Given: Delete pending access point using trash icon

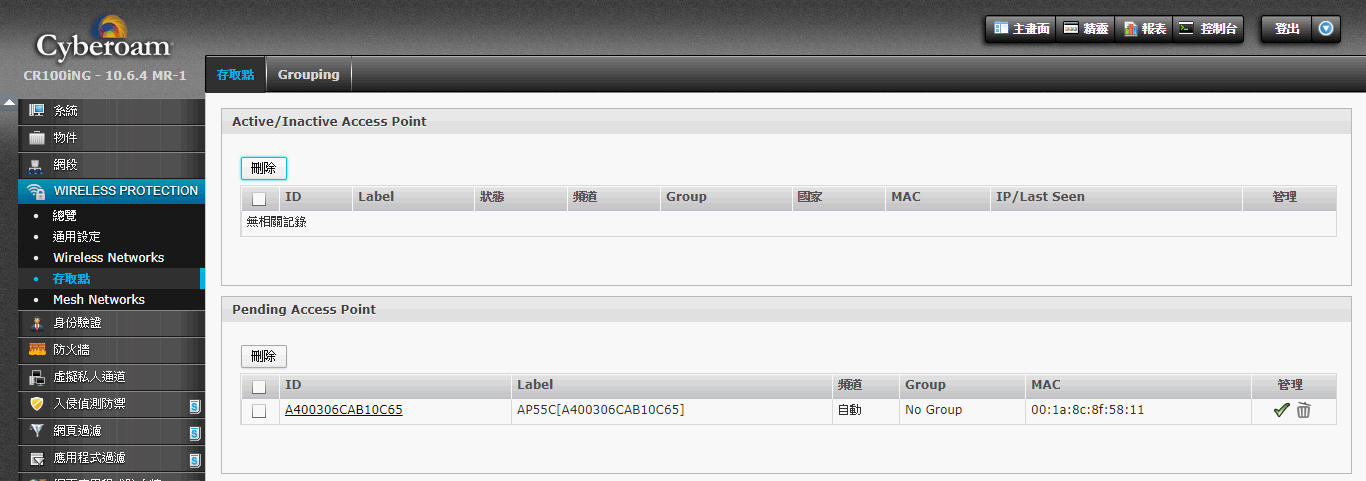Looking at the screenshot, I should pos(1303,410).
